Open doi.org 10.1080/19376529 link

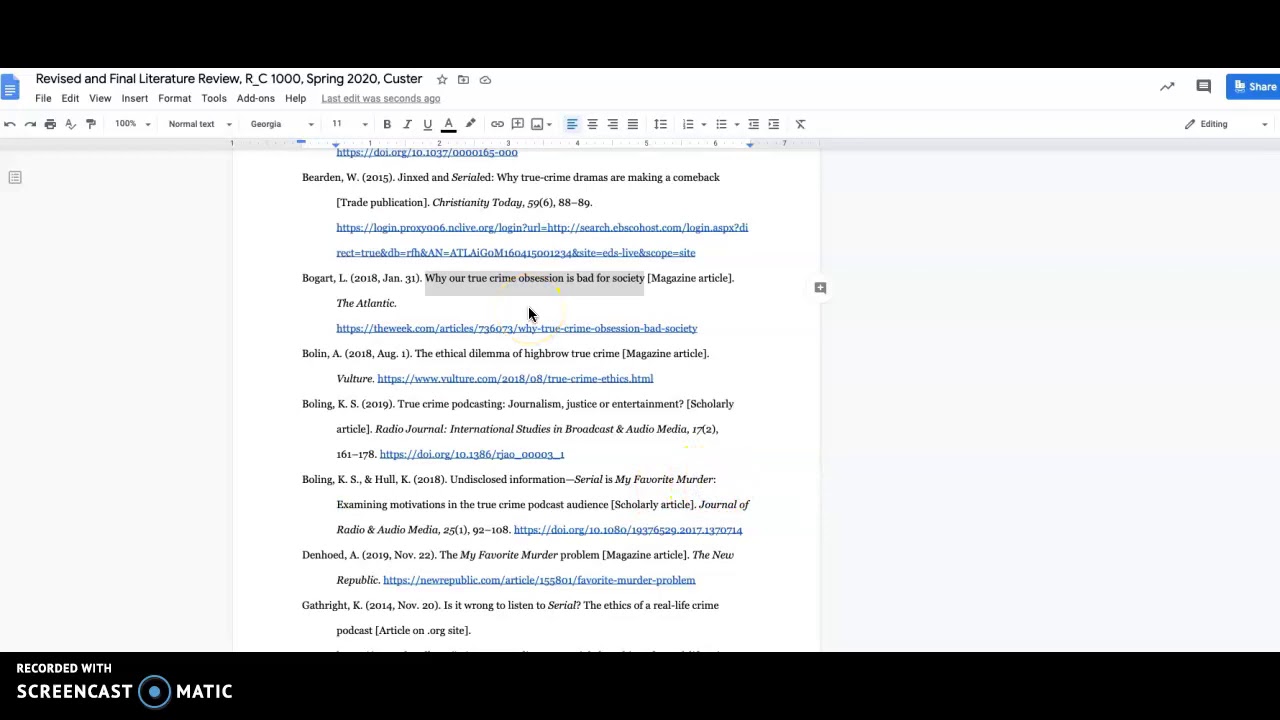click(x=628, y=530)
